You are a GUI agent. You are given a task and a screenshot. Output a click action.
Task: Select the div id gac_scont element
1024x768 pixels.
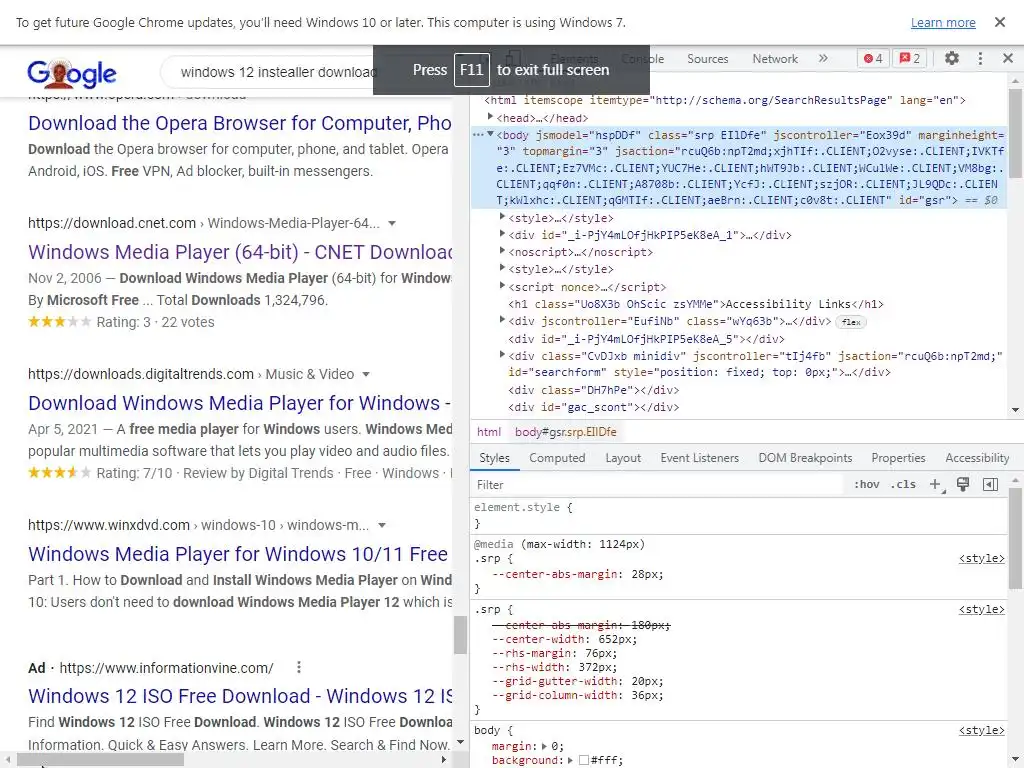[x=594, y=408]
